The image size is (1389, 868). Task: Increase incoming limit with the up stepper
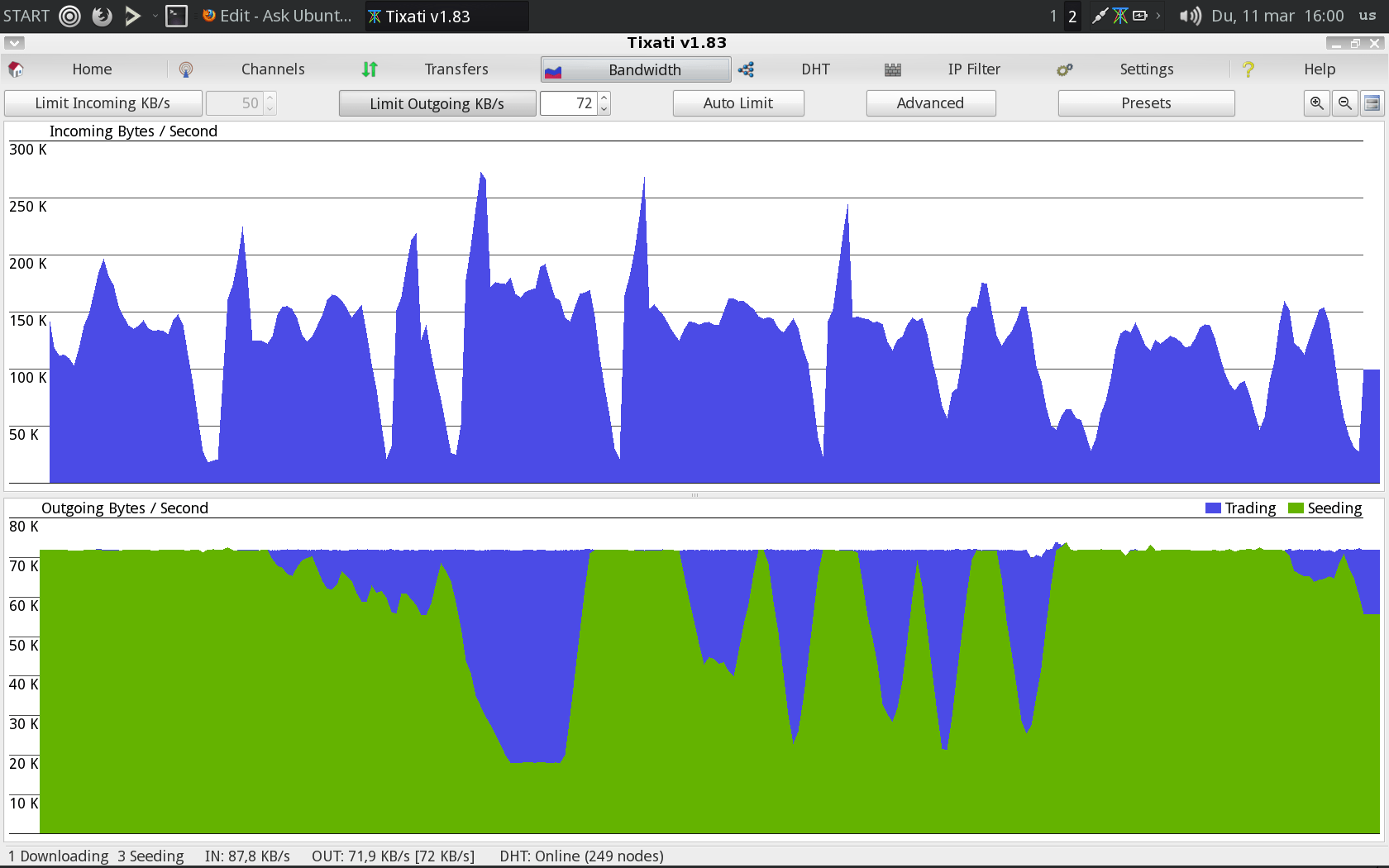pyautogui.click(x=270, y=98)
